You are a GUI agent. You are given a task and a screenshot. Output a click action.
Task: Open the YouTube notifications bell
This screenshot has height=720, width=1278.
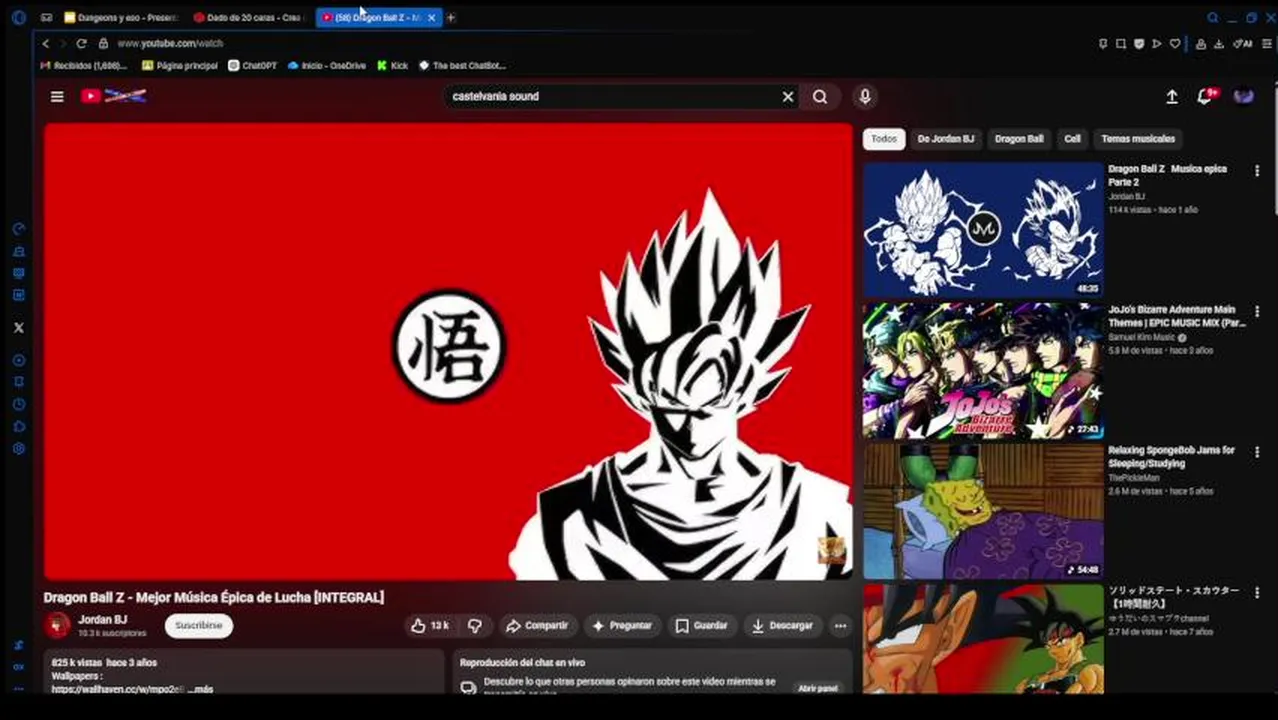[1205, 96]
